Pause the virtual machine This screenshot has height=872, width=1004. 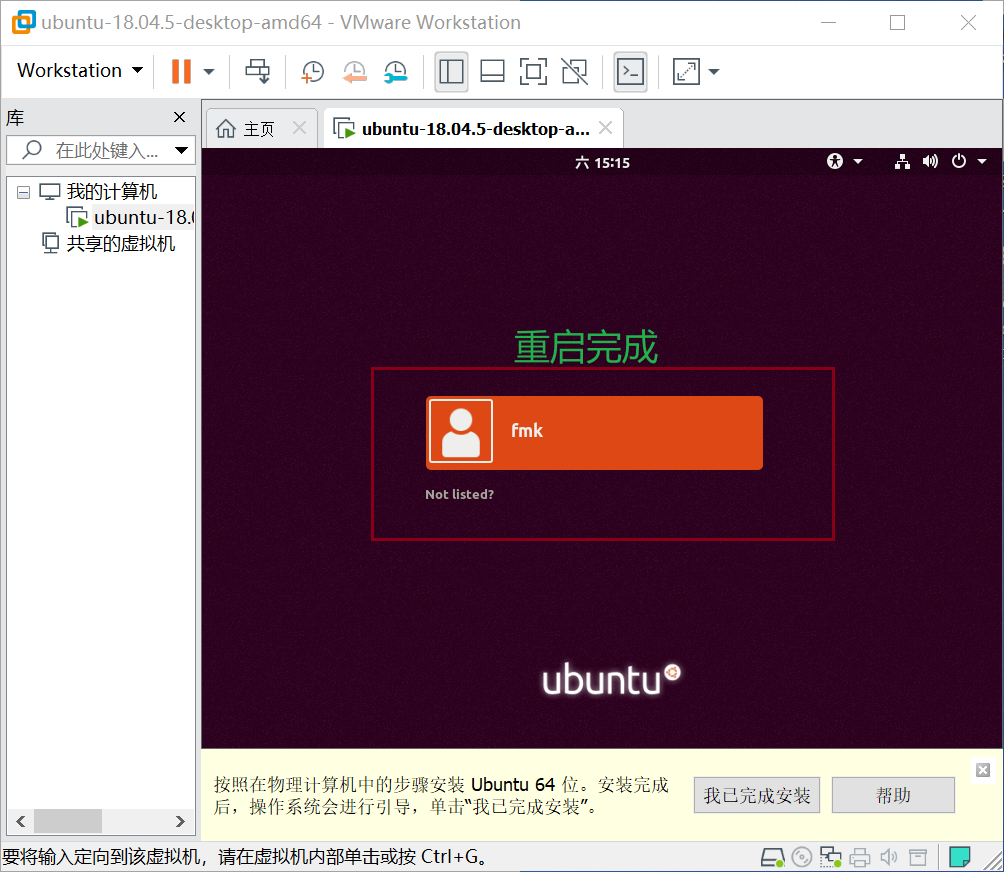(x=181, y=71)
